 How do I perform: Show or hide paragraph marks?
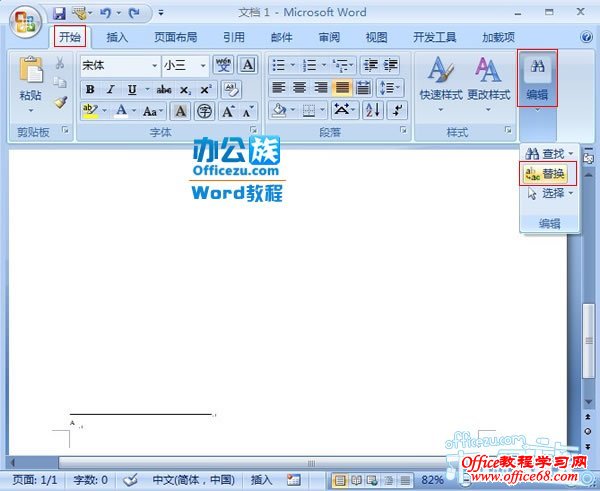pos(397,111)
